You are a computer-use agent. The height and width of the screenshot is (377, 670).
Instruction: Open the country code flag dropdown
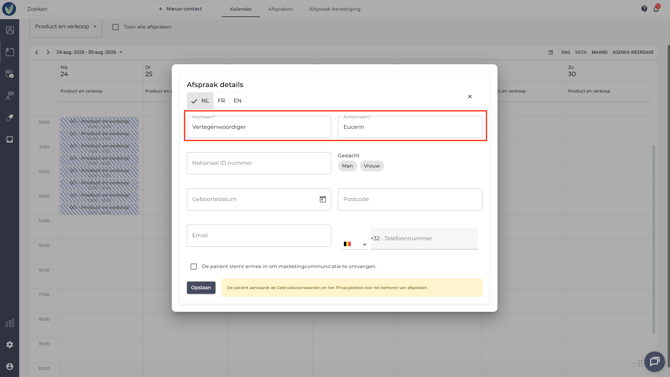[x=355, y=244]
